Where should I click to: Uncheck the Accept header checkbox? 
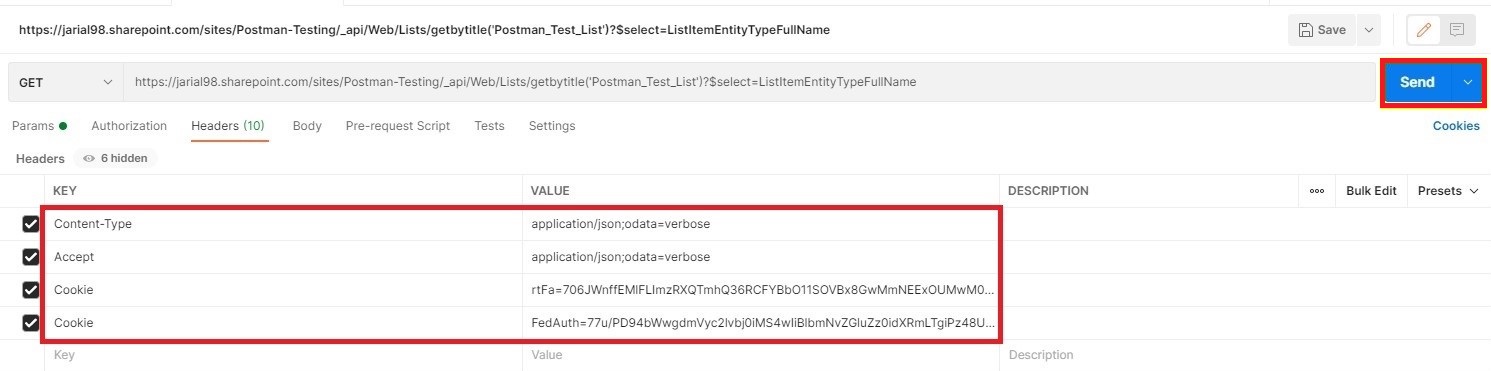click(30, 258)
